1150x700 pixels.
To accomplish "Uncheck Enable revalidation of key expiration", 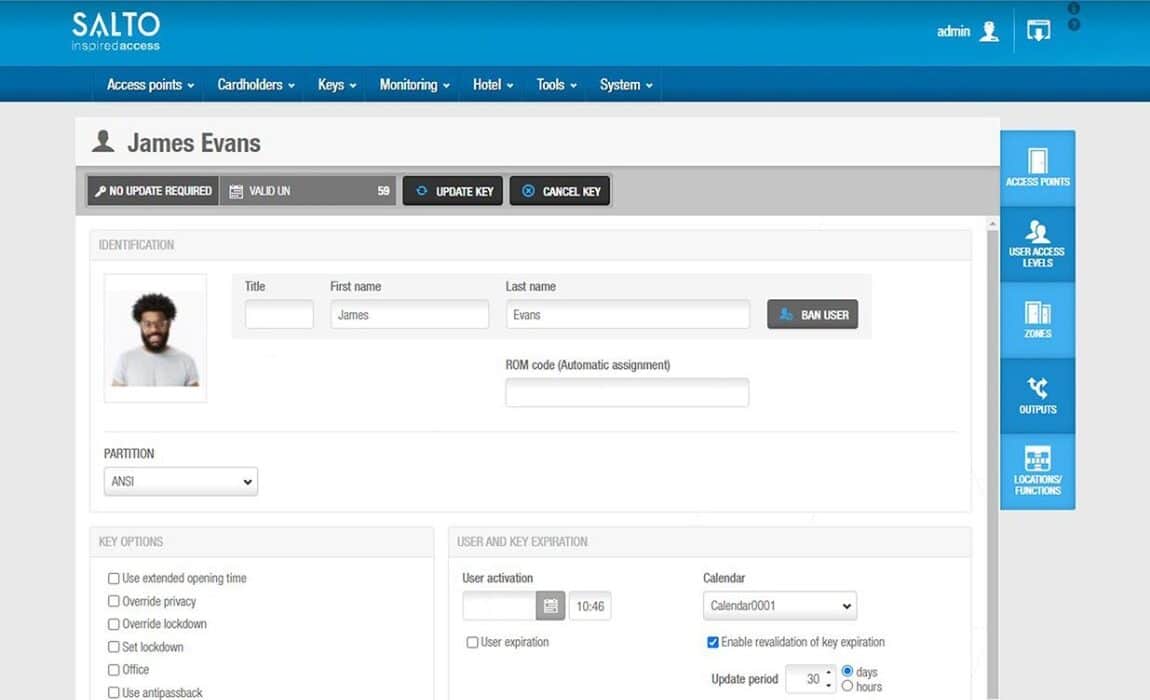I will click(712, 642).
